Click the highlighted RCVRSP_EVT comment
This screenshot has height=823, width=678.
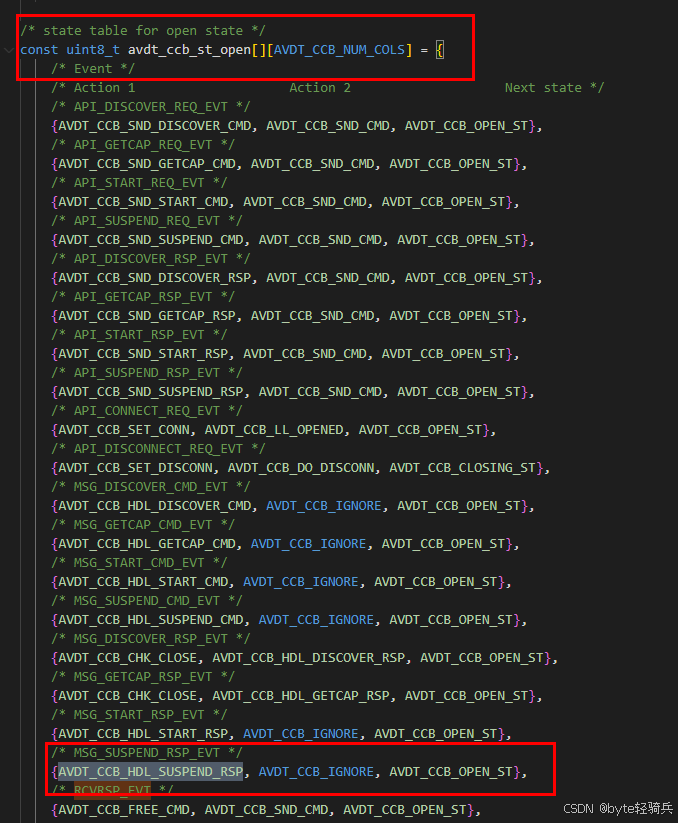coord(112,790)
